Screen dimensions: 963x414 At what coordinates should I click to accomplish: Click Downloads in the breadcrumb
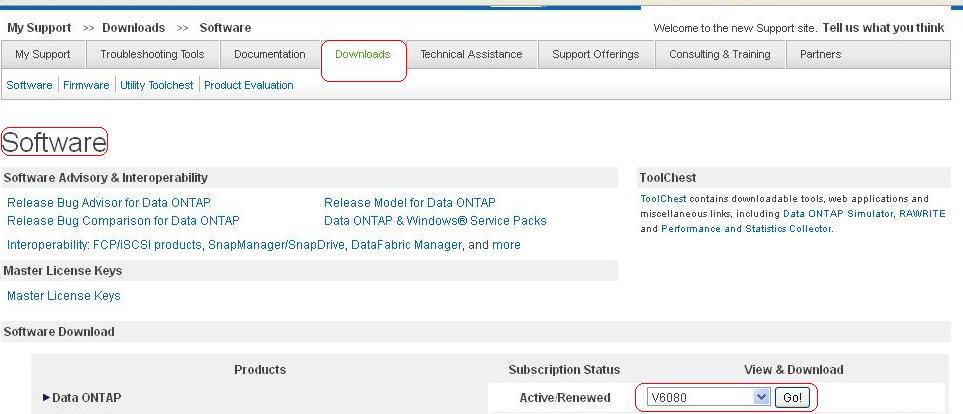(x=133, y=28)
